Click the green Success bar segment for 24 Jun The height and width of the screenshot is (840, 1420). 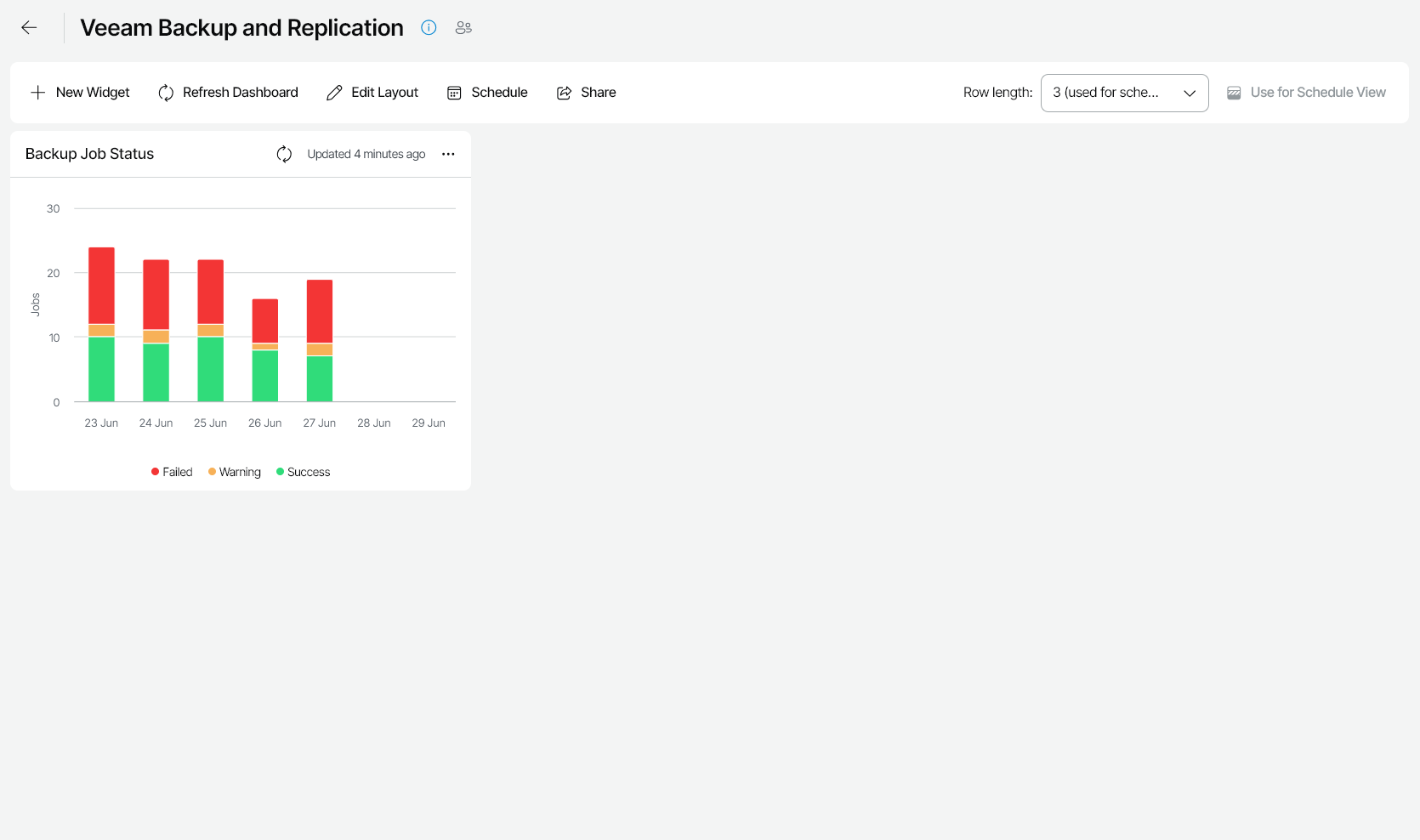156,372
